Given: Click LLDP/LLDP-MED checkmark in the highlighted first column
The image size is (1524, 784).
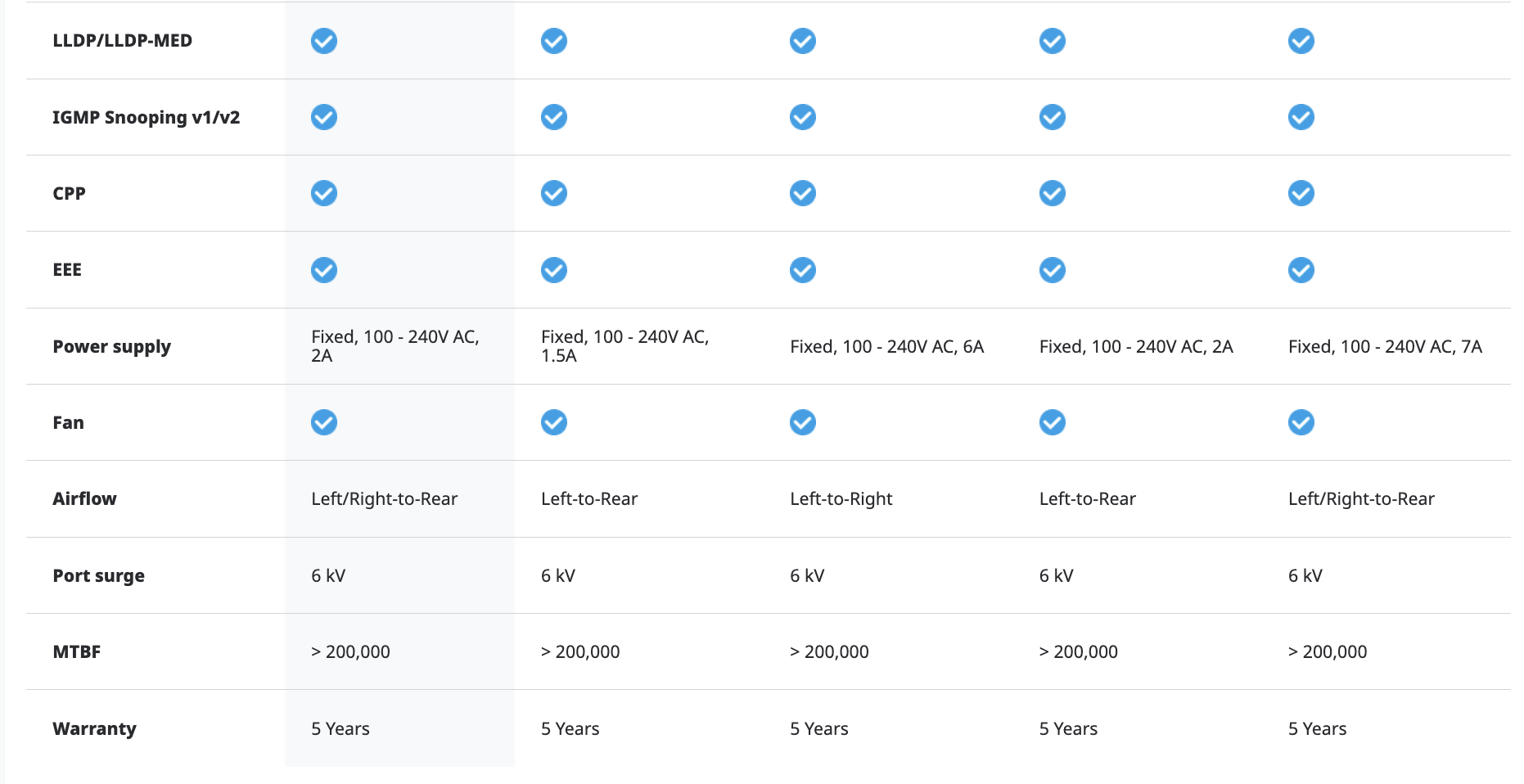Looking at the screenshot, I should coord(324,41).
